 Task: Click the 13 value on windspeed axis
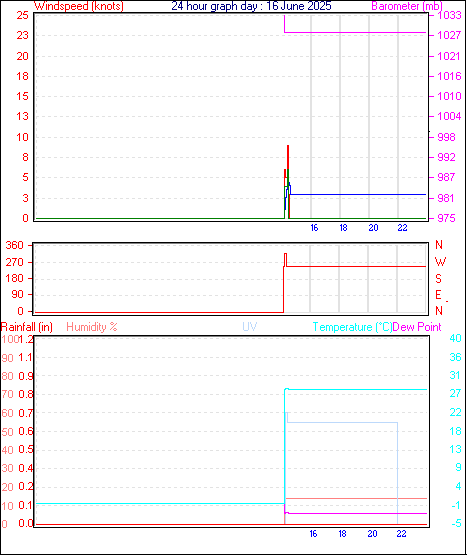coord(22,116)
